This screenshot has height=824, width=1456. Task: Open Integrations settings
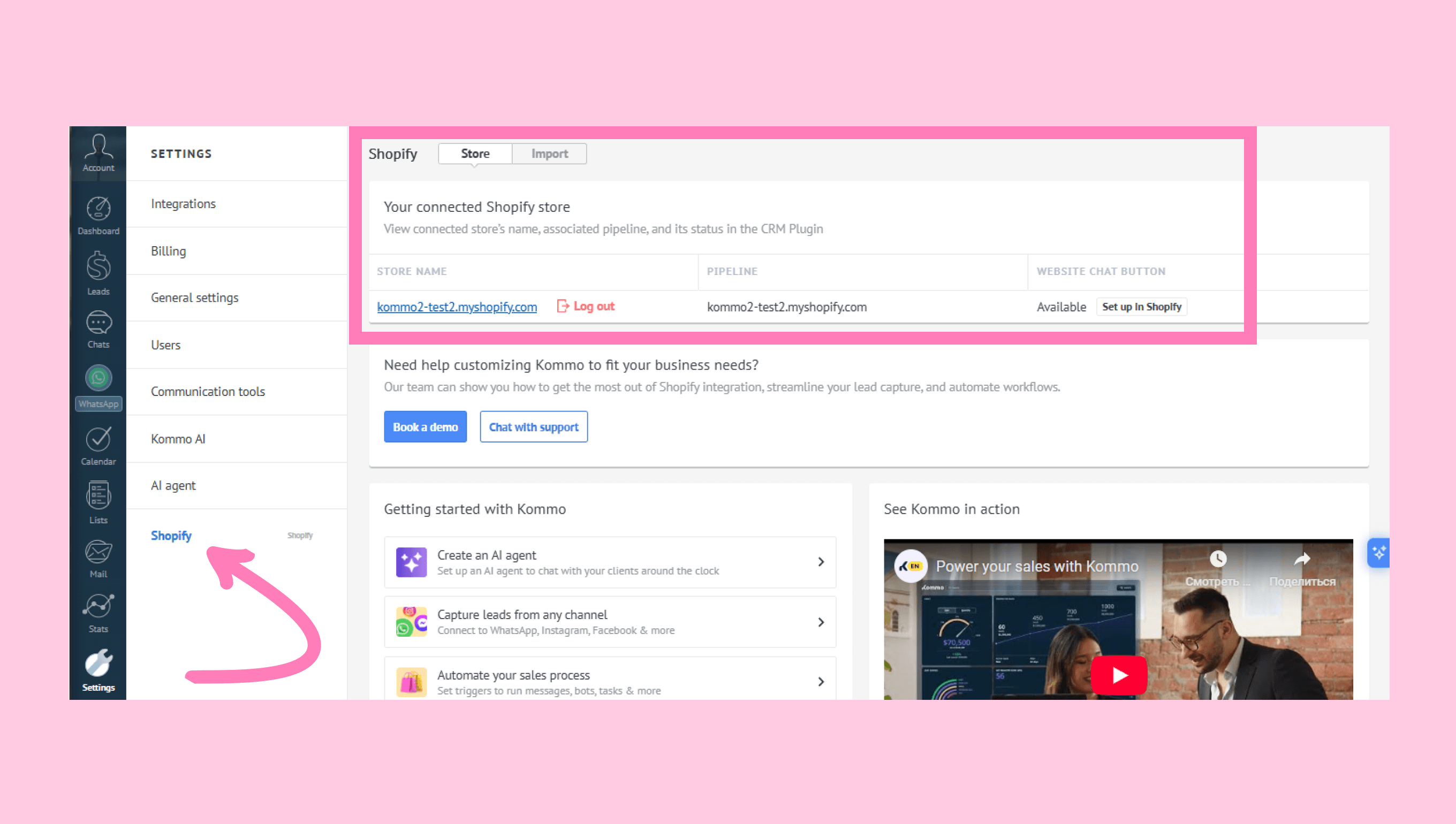(x=237, y=204)
